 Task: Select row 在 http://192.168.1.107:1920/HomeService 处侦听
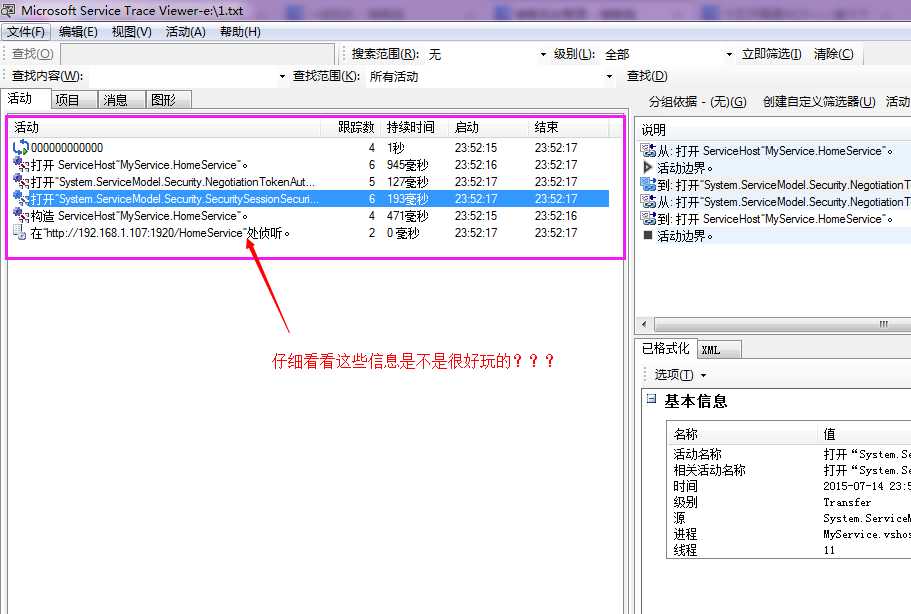[x=310, y=233]
